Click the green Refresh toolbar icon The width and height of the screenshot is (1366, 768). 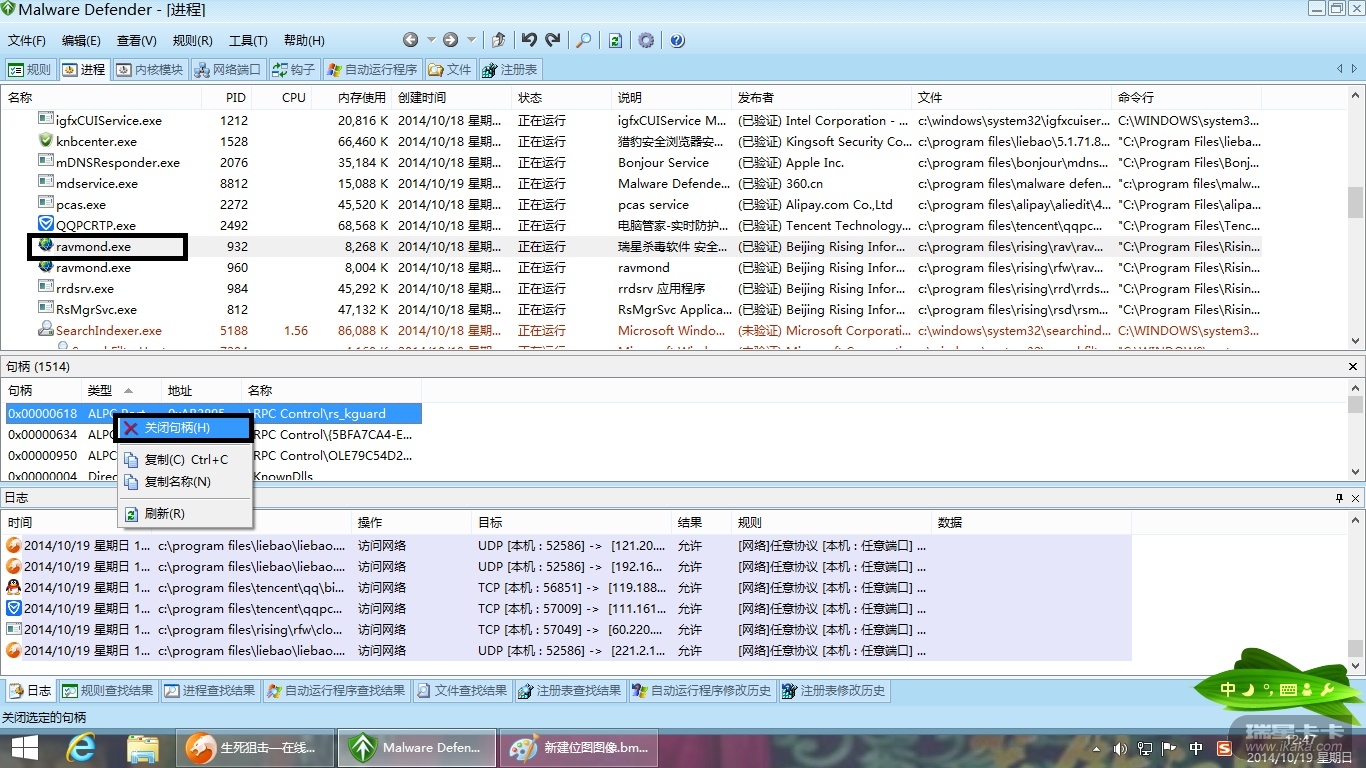click(x=616, y=40)
